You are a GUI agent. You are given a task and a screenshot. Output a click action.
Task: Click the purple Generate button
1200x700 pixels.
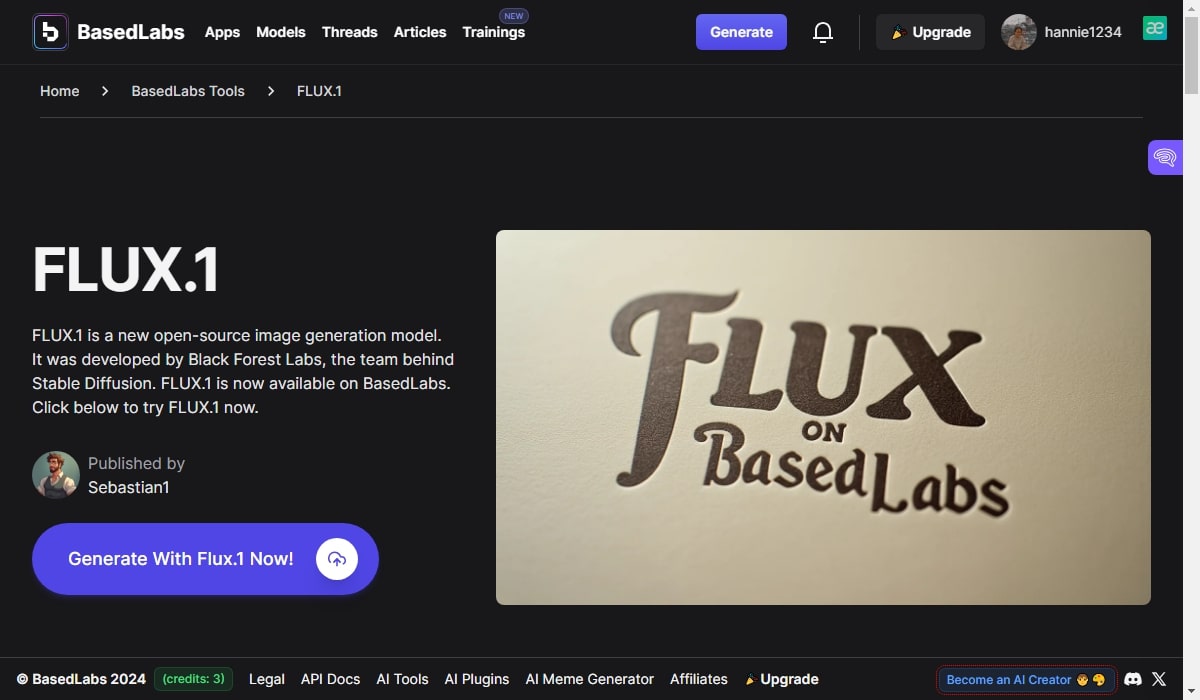(x=741, y=32)
